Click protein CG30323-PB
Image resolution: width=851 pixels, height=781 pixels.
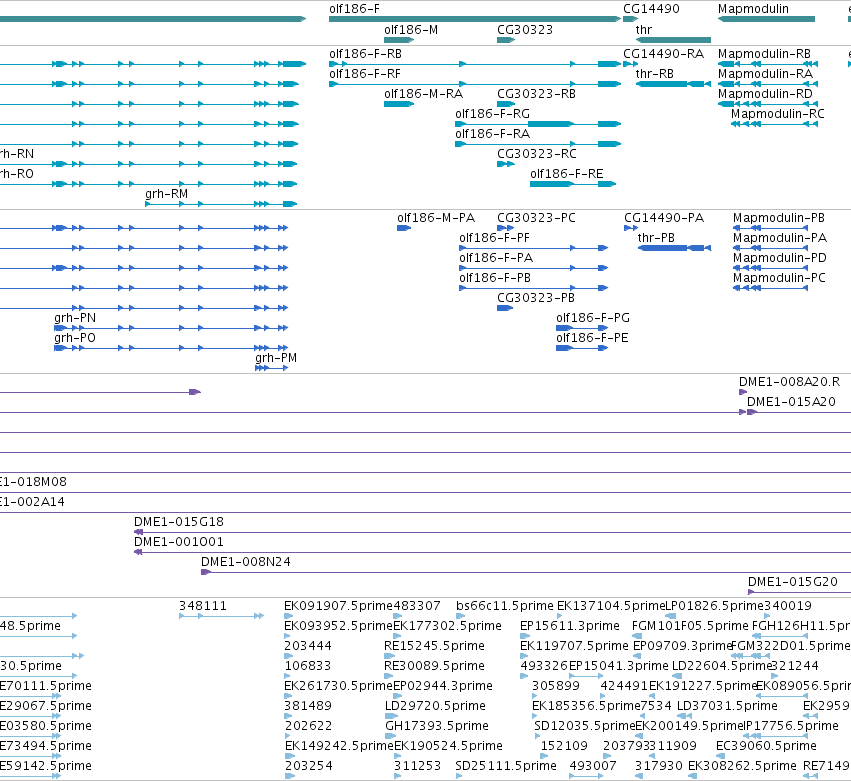click(x=536, y=299)
